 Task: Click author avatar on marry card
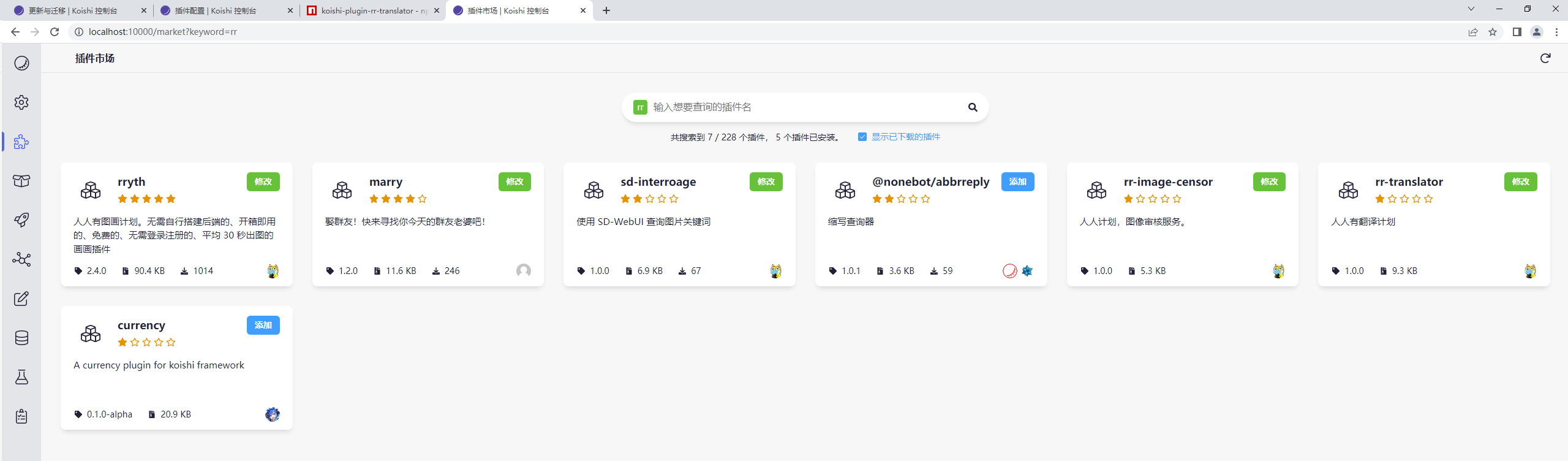tap(524, 271)
